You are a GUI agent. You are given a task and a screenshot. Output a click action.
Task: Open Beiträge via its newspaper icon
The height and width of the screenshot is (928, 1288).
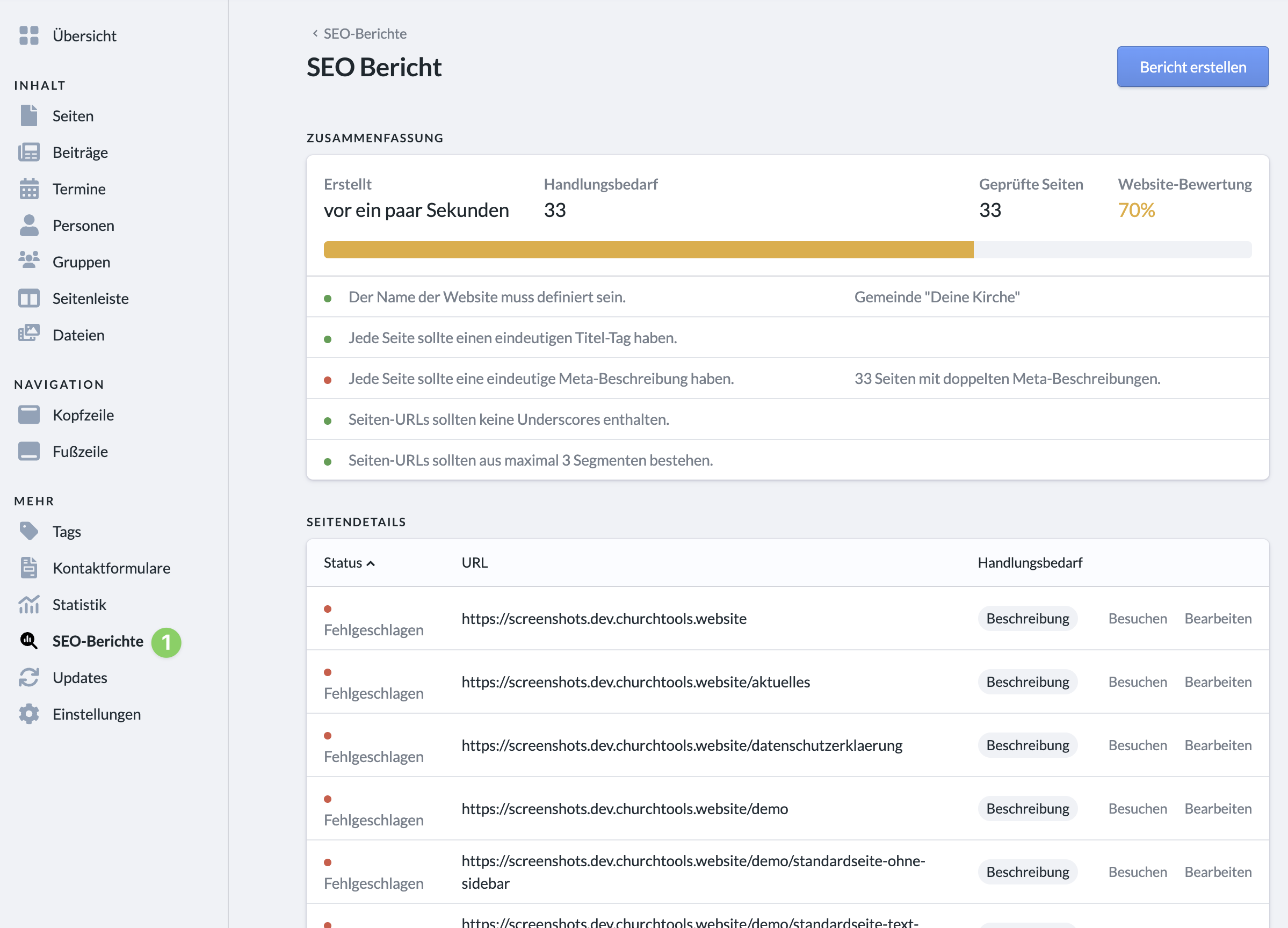pyautogui.click(x=29, y=152)
